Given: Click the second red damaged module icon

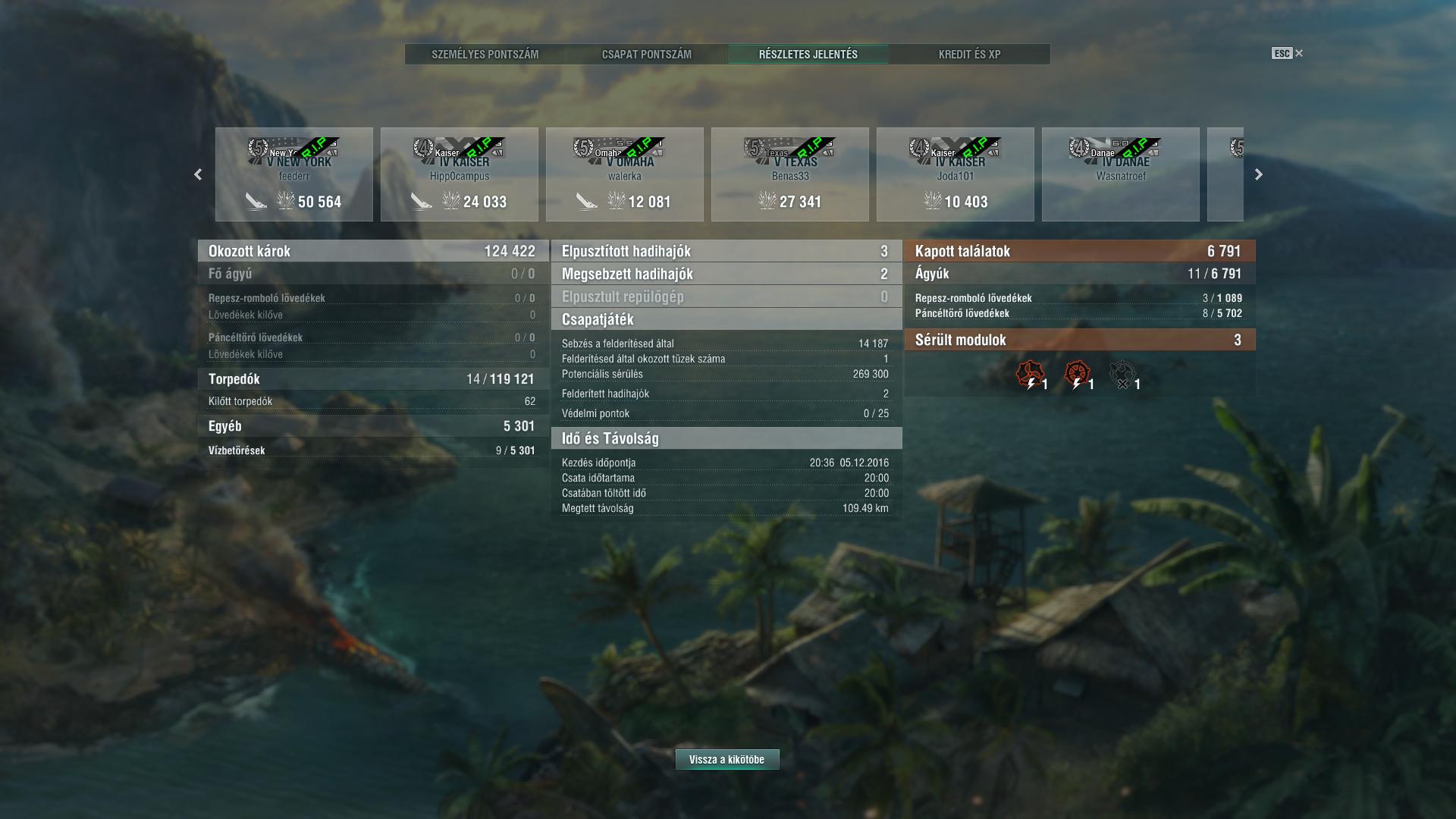Looking at the screenshot, I should pyautogui.click(x=1077, y=375).
